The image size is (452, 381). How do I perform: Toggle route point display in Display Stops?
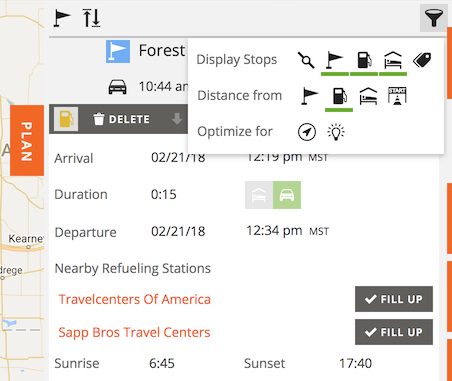click(x=306, y=60)
